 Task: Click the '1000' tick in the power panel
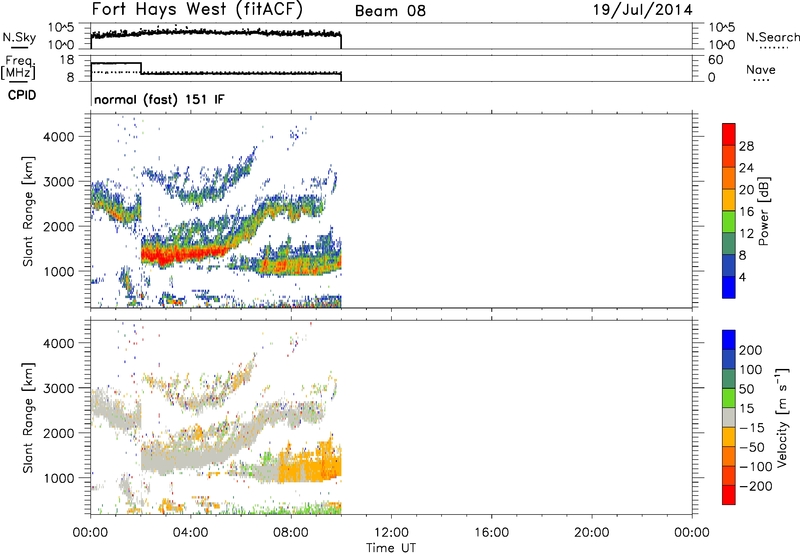(x=59, y=271)
